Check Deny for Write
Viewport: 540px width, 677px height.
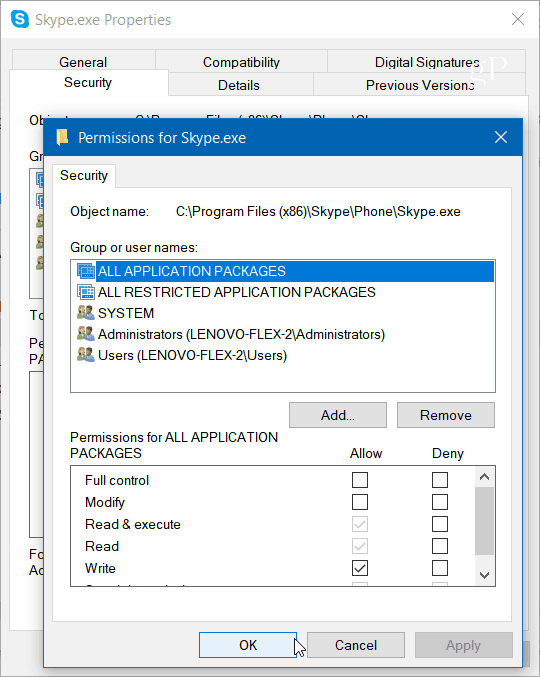(440, 568)
